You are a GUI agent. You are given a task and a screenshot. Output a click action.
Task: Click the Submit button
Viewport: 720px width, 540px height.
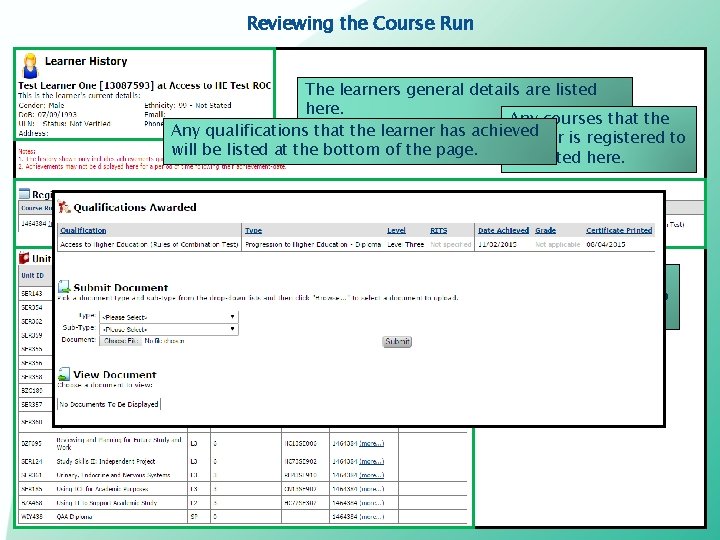point(397,341)
